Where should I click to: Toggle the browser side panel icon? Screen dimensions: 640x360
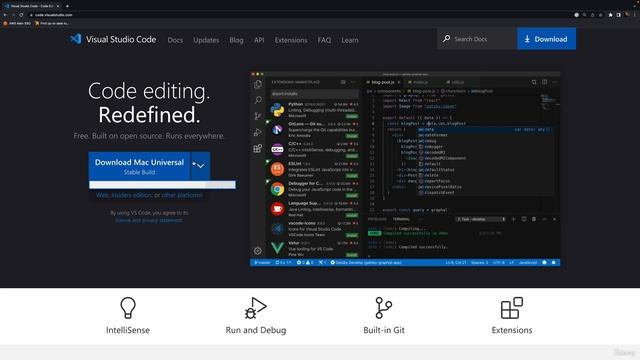(x=618, y=15)
